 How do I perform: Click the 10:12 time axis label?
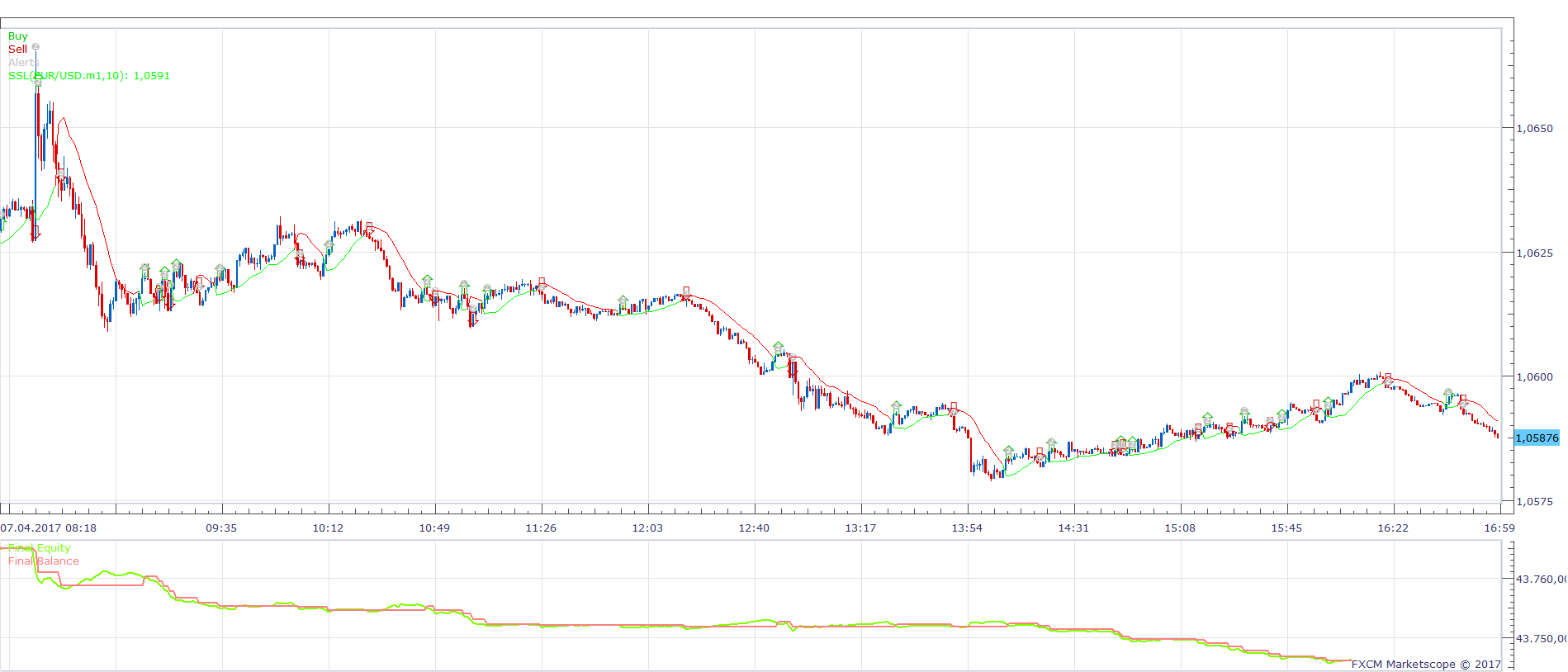(x=328, y=528)
